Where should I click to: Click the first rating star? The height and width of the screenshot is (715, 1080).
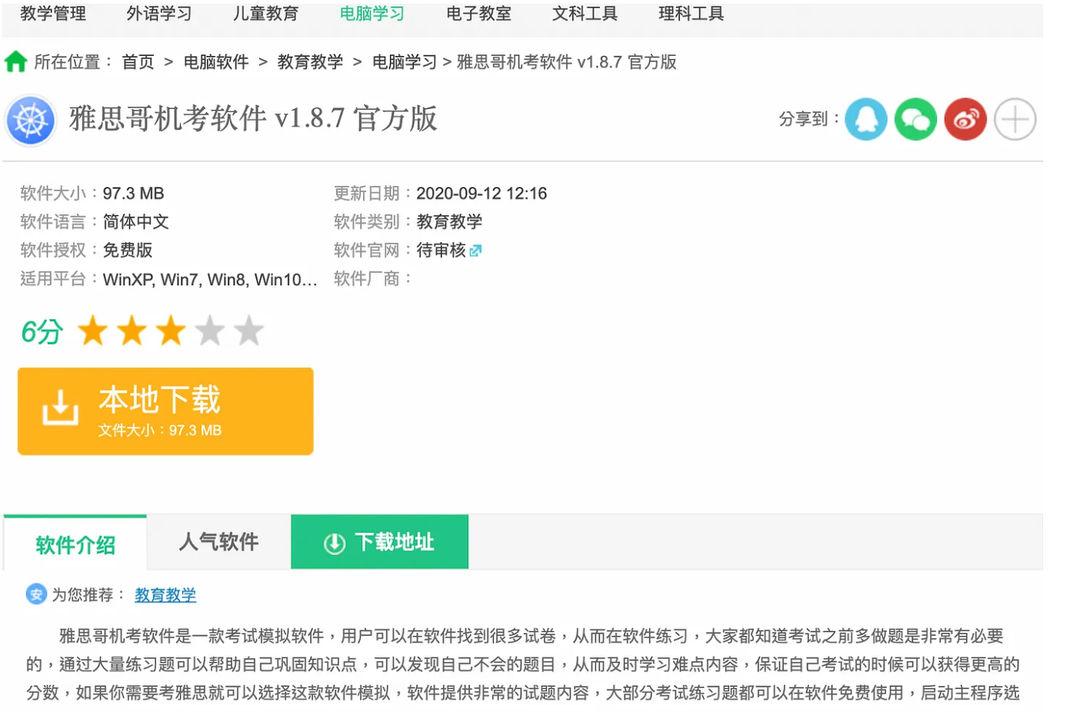92,331
